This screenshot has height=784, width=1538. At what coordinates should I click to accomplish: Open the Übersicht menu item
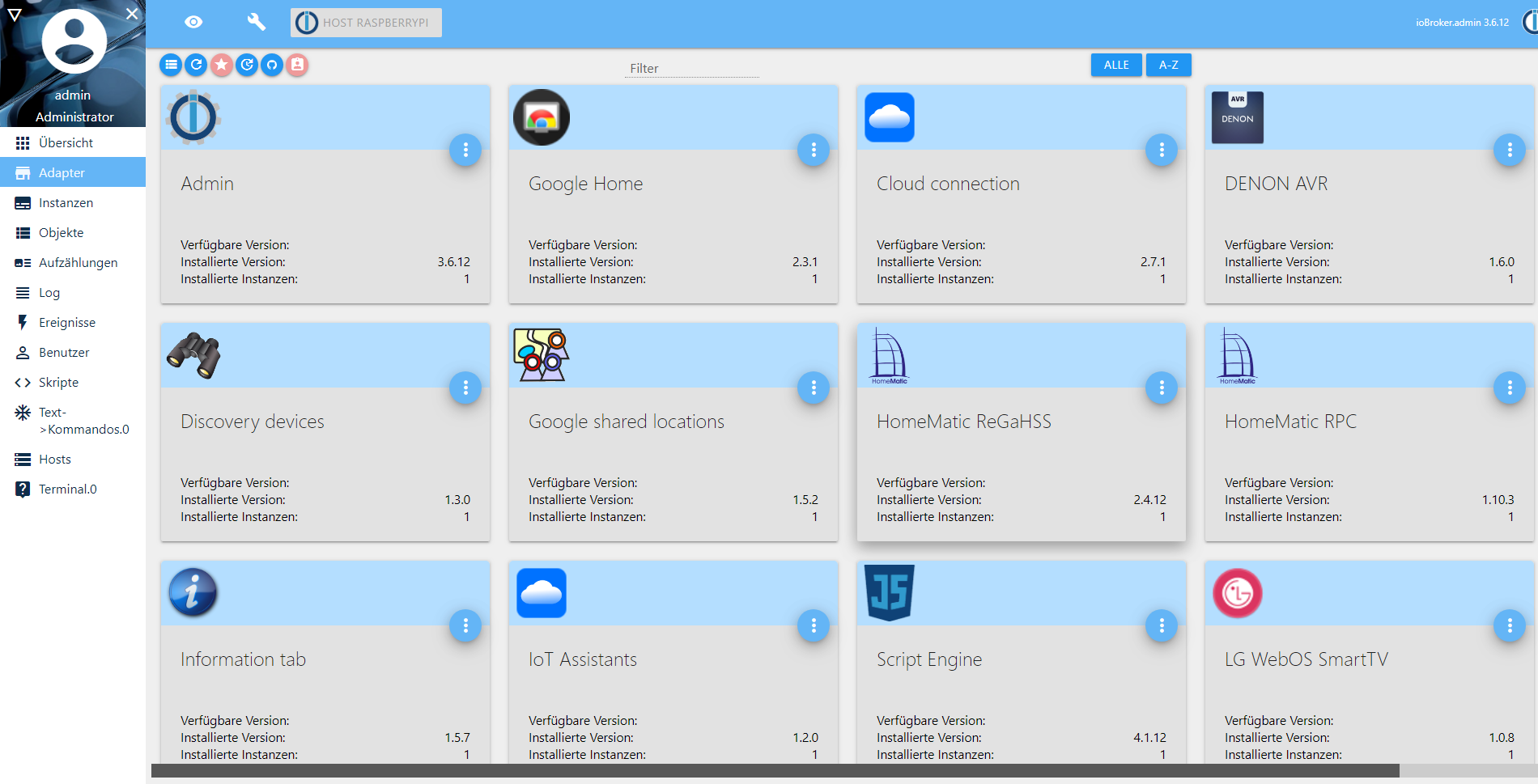pyautogui.click(x=73, y=142)
